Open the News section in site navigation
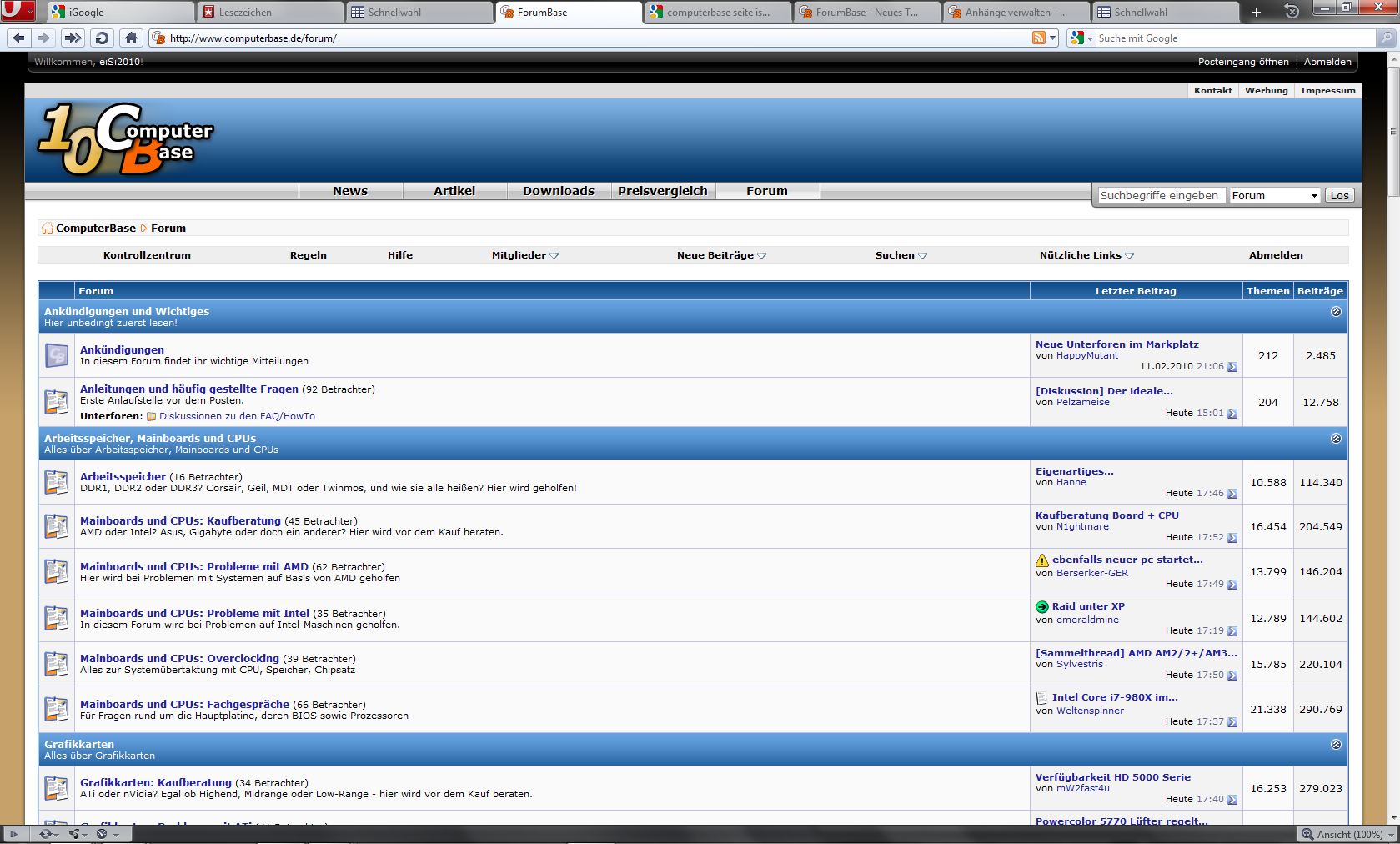The height and width of the screenshot is (844, 1400). point(350,191)
